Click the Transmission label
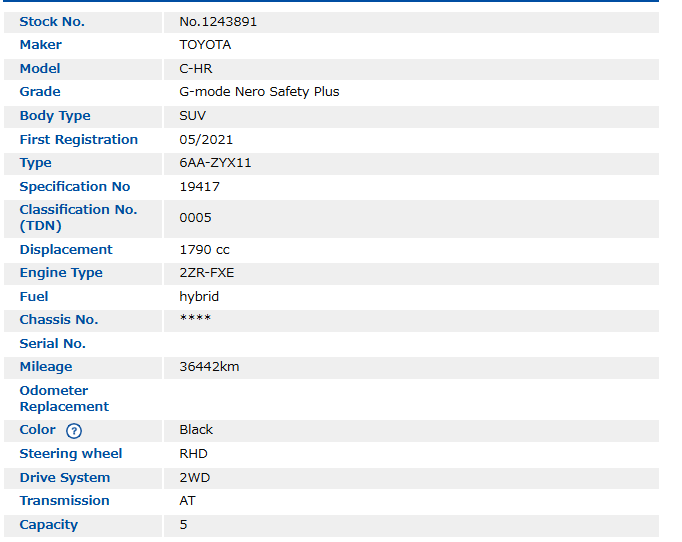This screenshot has height=542, width=682. 64,501
